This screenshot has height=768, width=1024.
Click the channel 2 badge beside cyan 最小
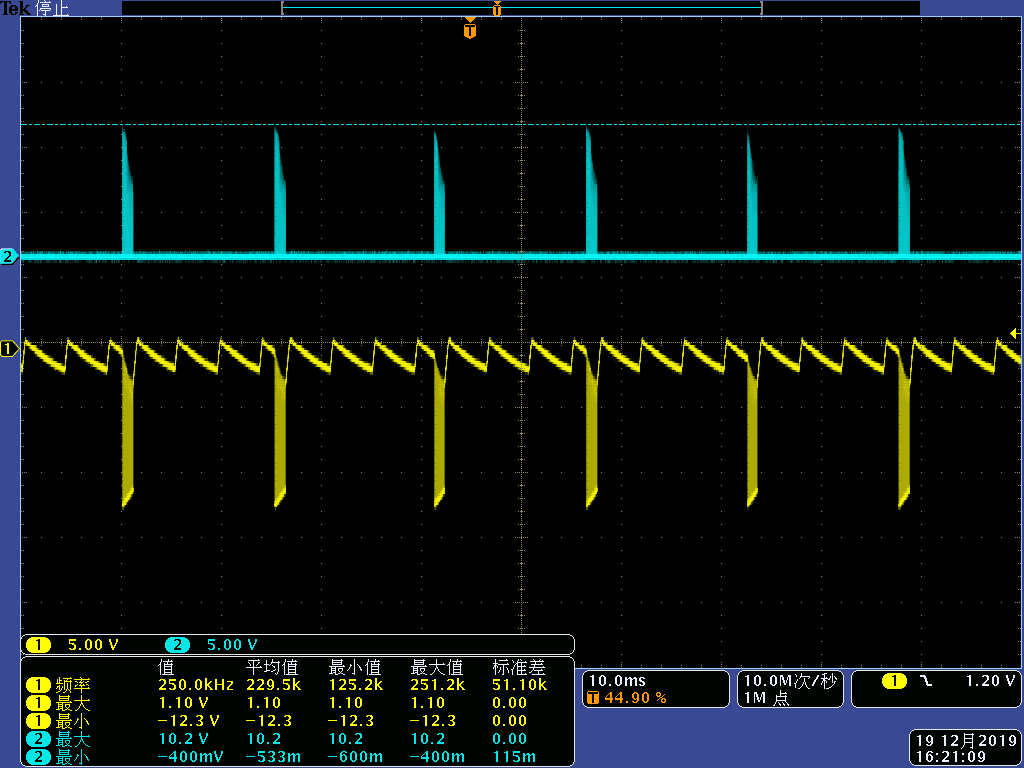pyautogui.click(x=38, y=758)
